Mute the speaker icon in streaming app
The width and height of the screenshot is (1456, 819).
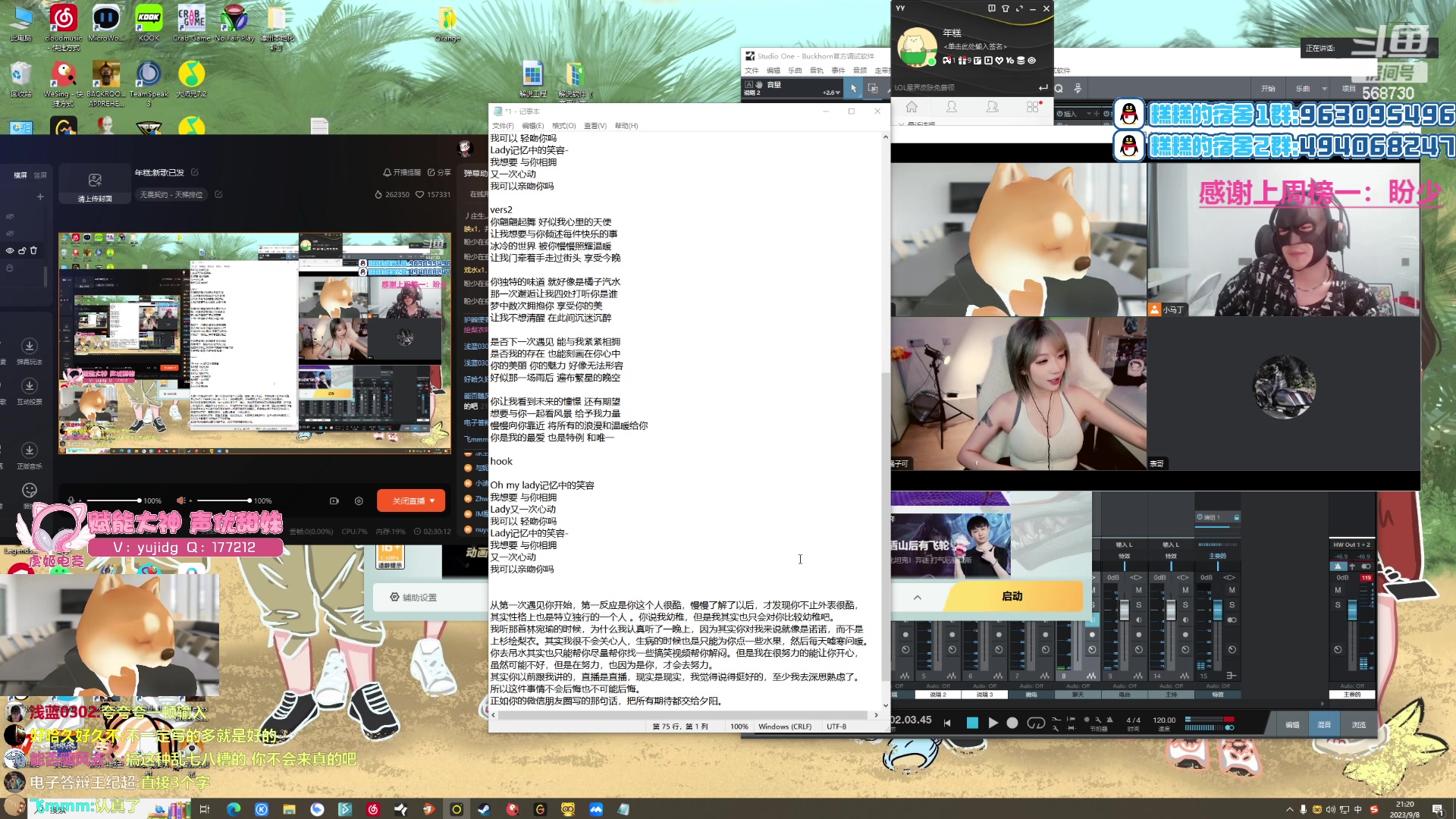click(x=180, y=500)
